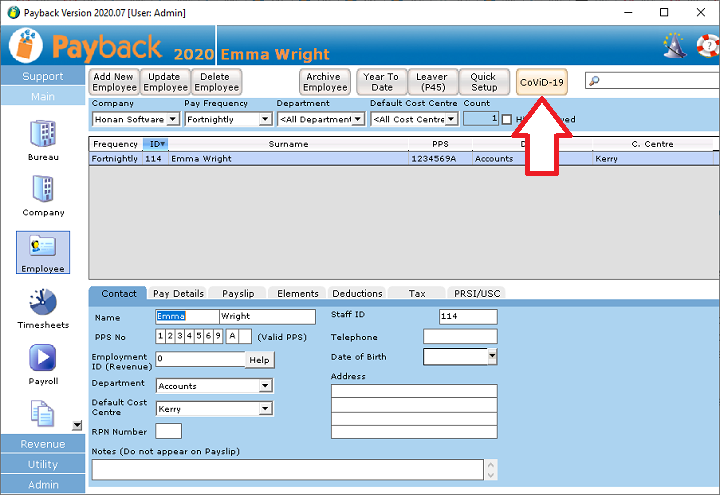Open the Timesheets clock icon

coord(42,303)
